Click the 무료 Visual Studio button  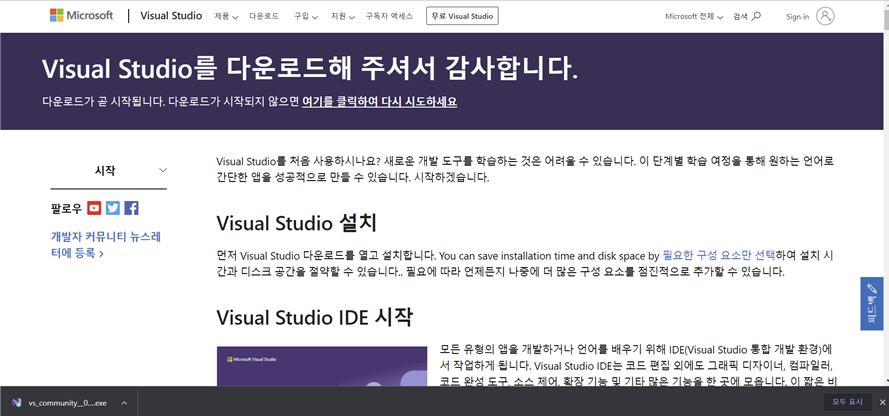pyautogui.click(x=462, y=16)
